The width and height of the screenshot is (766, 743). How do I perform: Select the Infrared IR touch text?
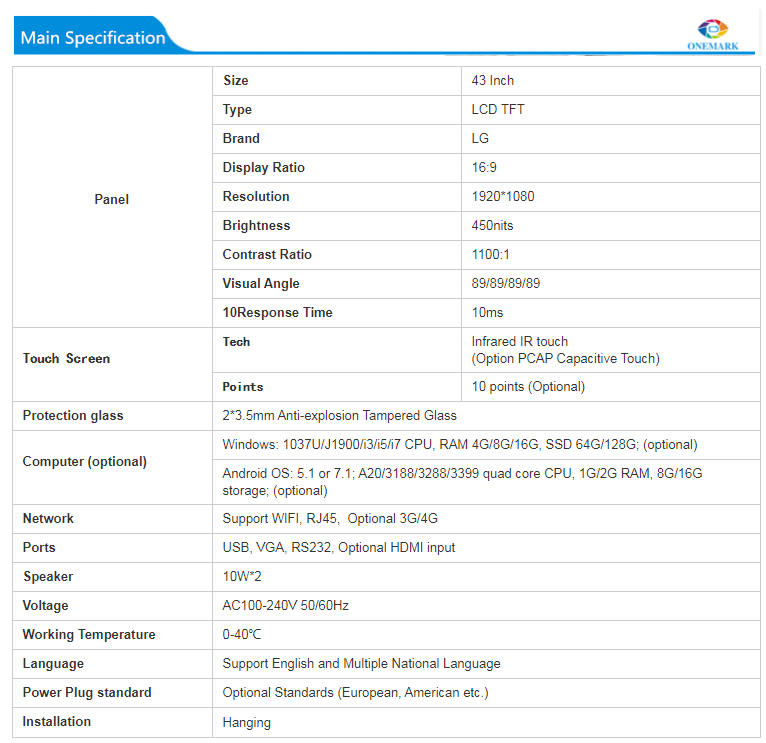click(x=519, y=341)
